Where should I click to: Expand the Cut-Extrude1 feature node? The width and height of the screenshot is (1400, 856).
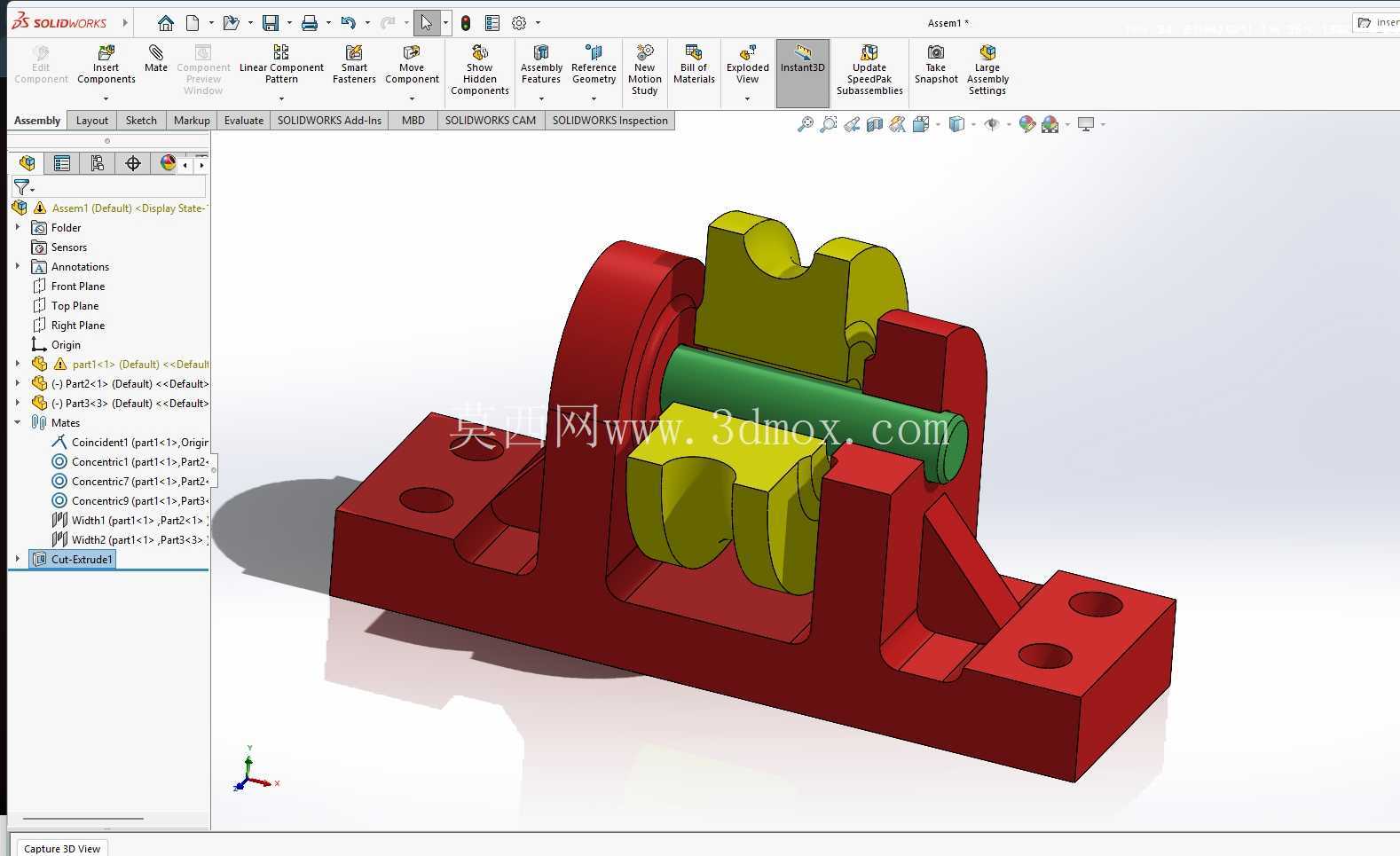[x=18, y=559]
